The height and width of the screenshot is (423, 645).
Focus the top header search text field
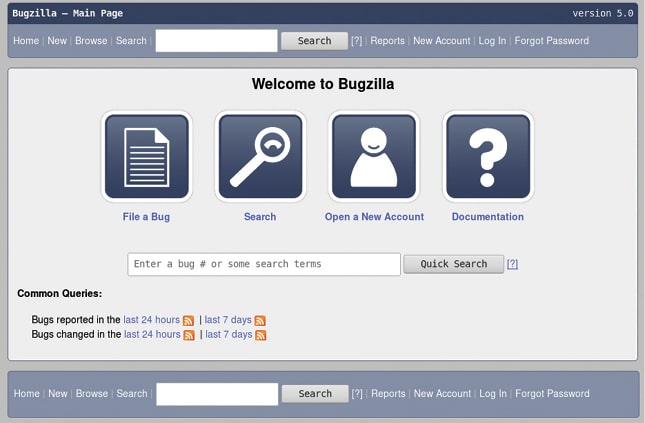(x=216, y=41)
